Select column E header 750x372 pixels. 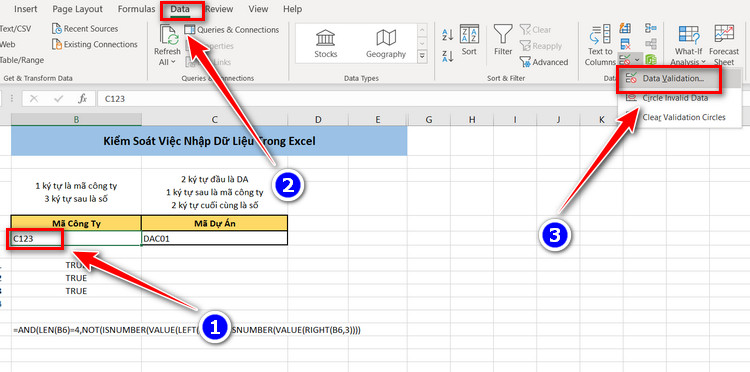click(378, 120)
